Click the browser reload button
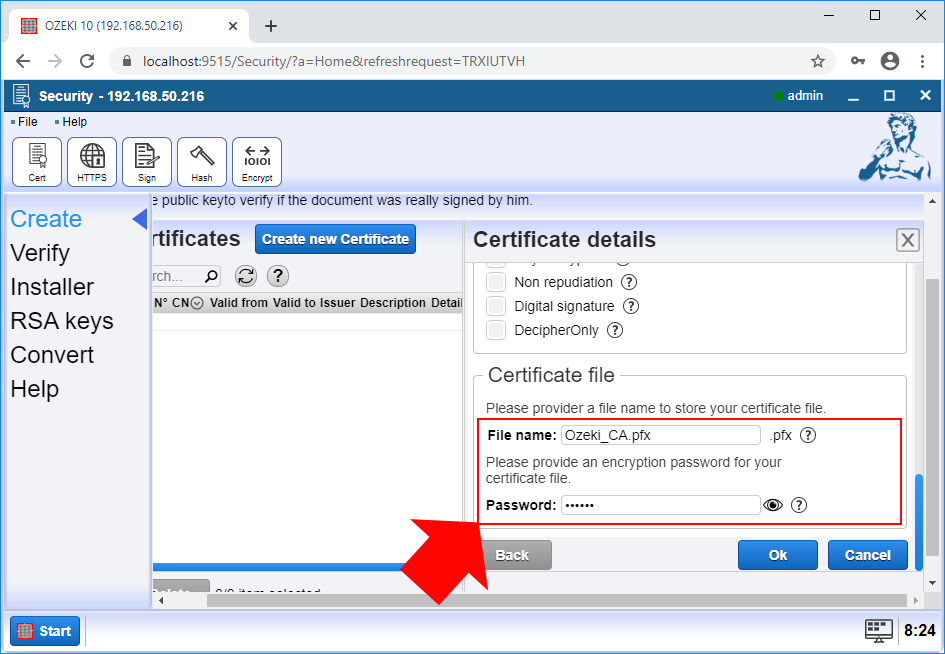This screenshot has height=654, width=945. coord(87,61)
